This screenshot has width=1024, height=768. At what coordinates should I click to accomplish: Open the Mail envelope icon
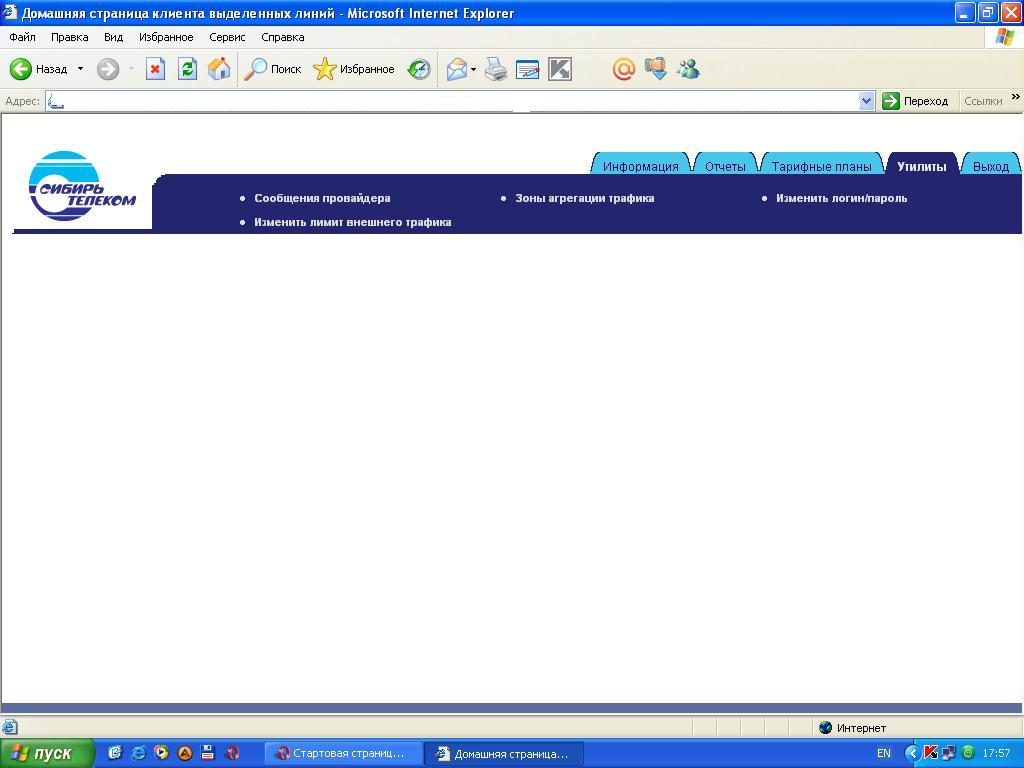(457, 69)
